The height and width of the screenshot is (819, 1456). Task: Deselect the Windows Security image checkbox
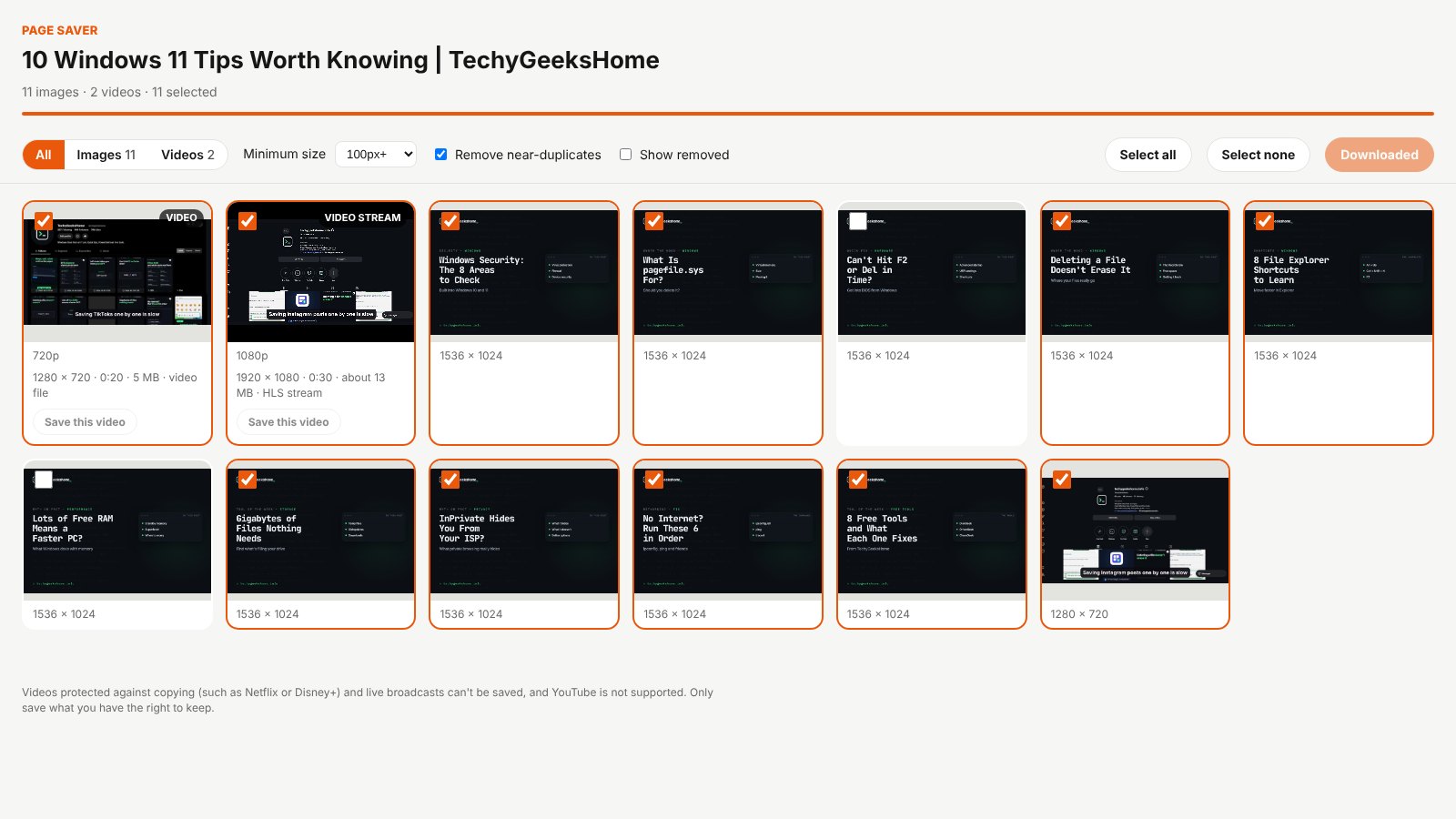[x=450, y=221]
